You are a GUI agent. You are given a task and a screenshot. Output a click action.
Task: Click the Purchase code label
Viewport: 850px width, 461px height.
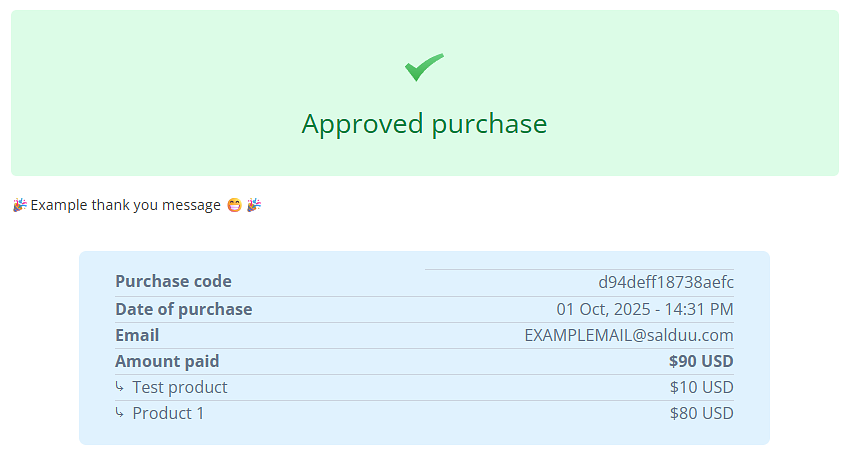(x=173, y=282)
